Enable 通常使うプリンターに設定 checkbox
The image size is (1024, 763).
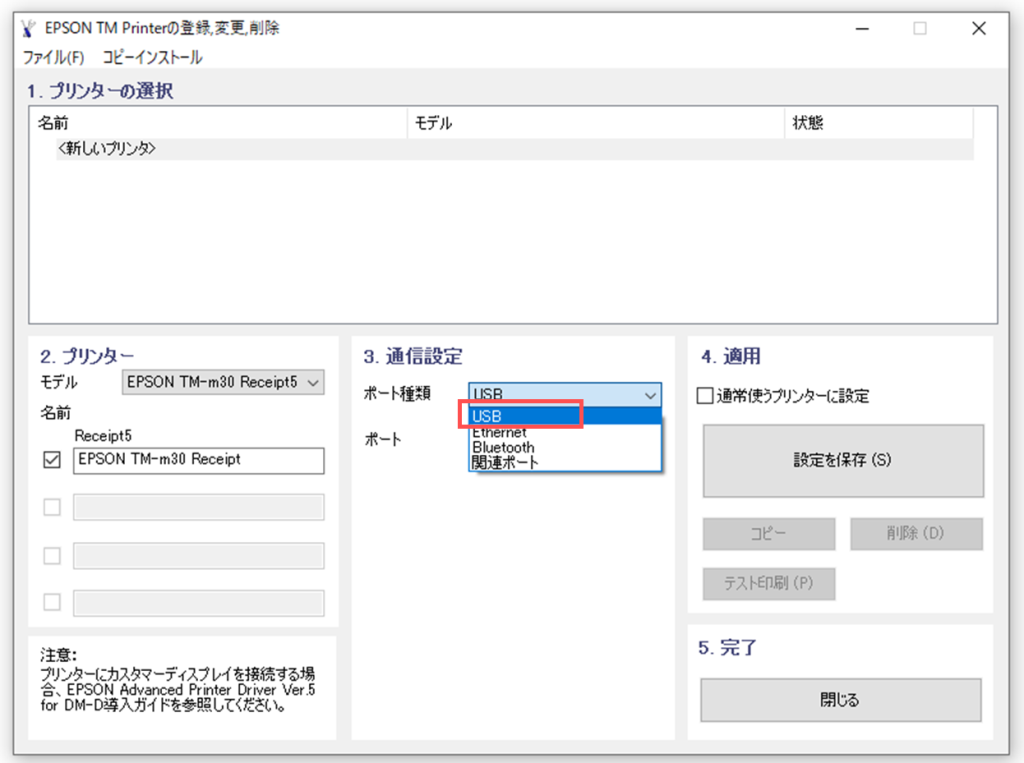coord(705,396)
